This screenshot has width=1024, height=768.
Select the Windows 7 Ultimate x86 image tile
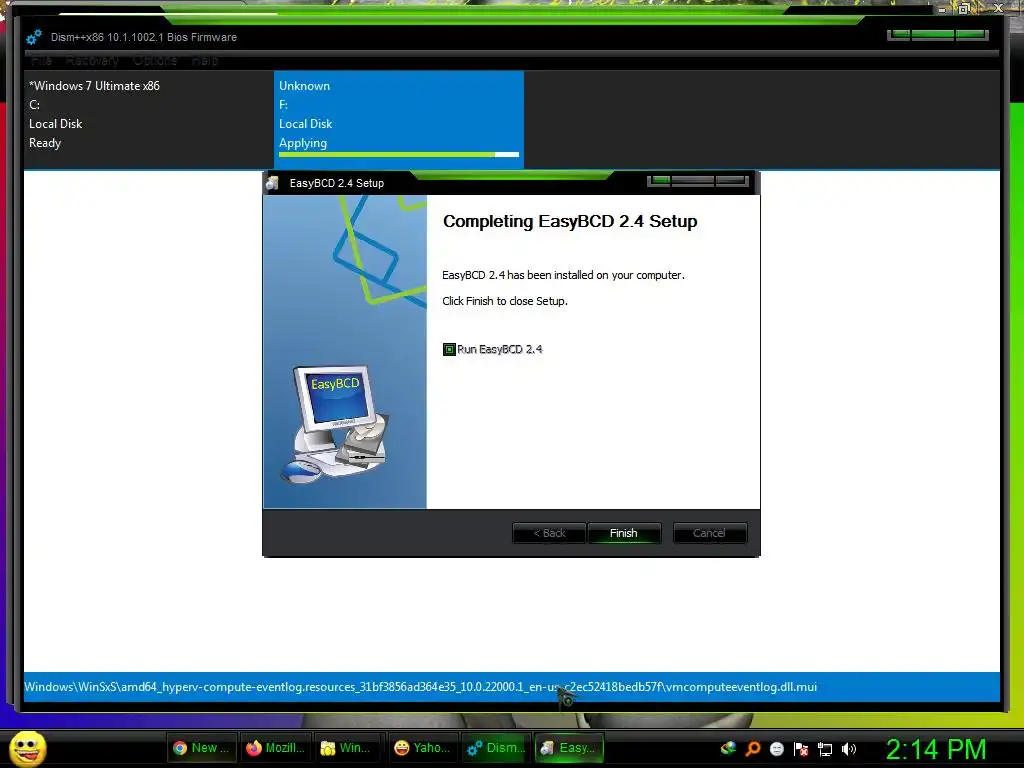click(148, 120)
